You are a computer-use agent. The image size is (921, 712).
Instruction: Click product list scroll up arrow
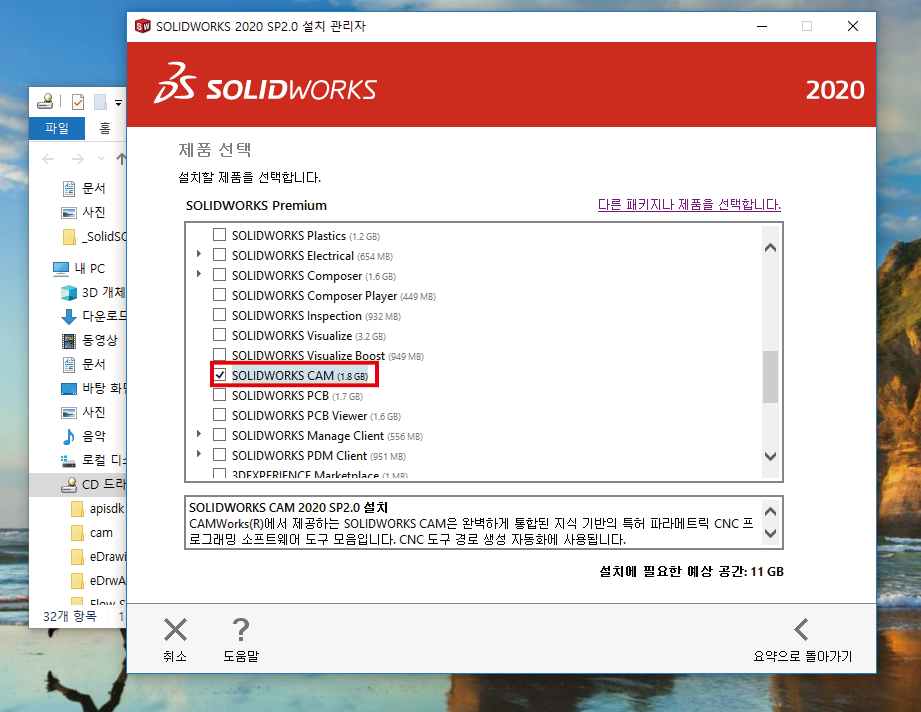[771, 248]
